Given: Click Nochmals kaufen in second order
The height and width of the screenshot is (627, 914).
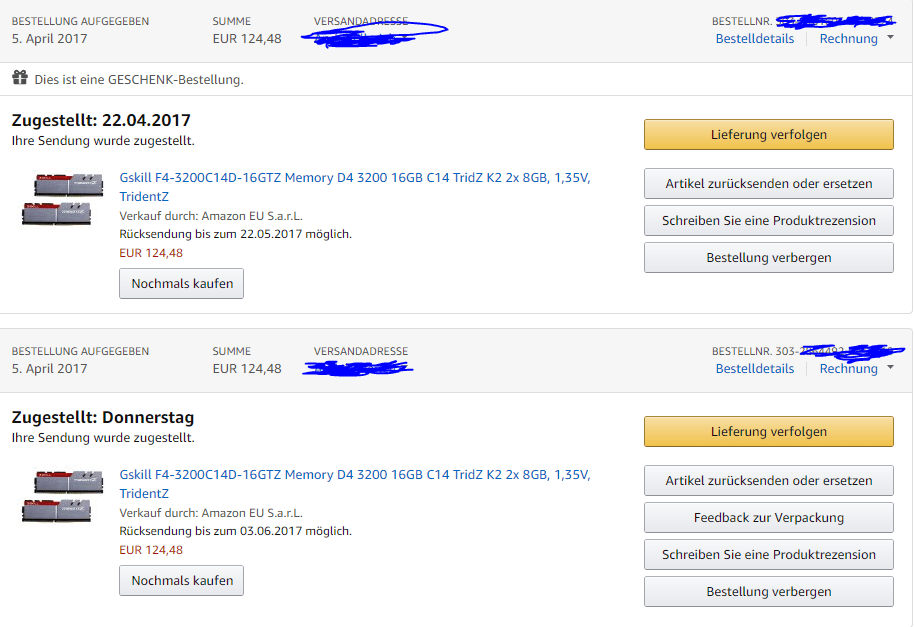Looking at the screenshot, I should coord(181,580).
